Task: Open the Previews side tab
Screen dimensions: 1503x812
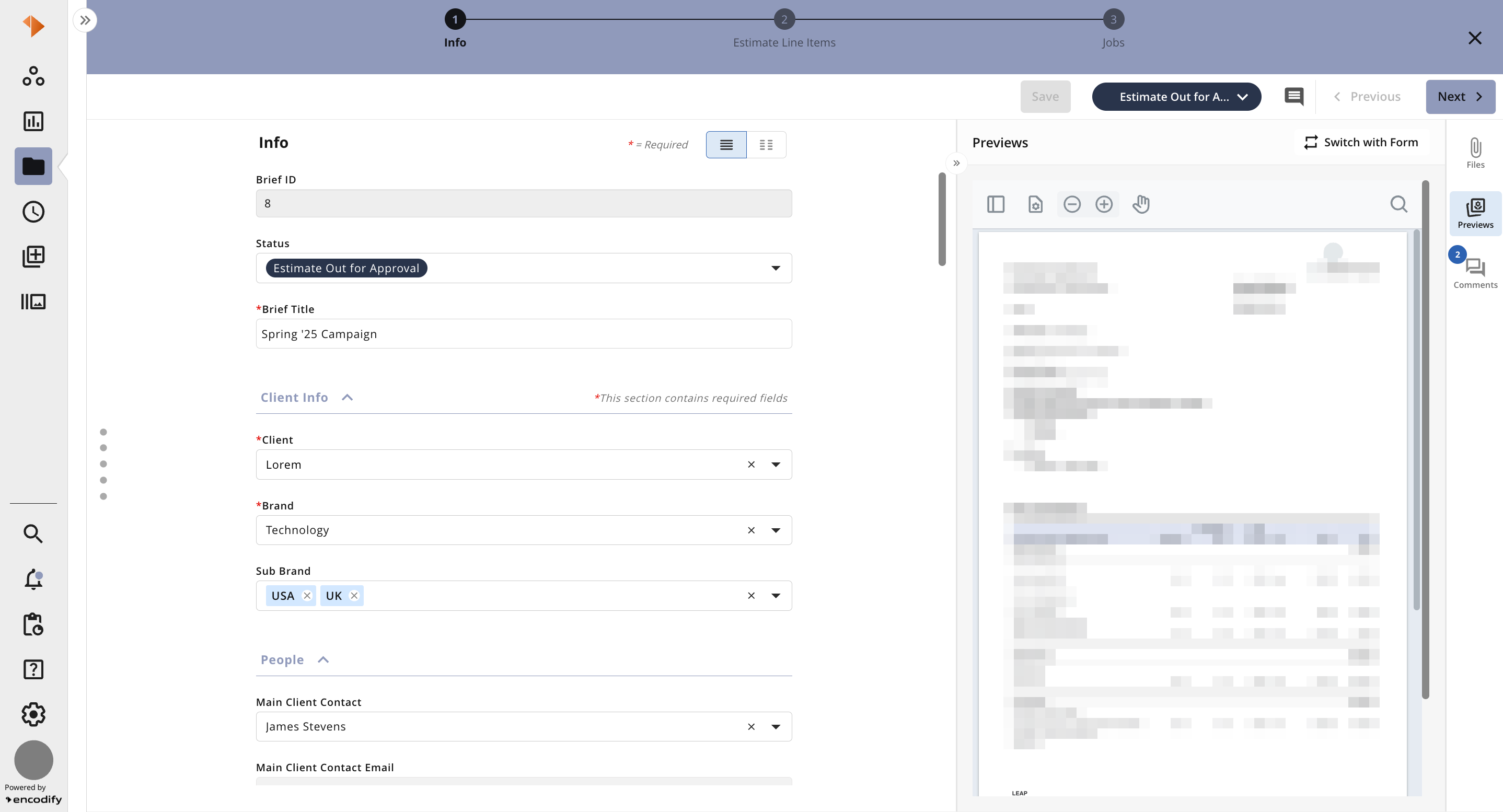Action: pos(1475,214)
